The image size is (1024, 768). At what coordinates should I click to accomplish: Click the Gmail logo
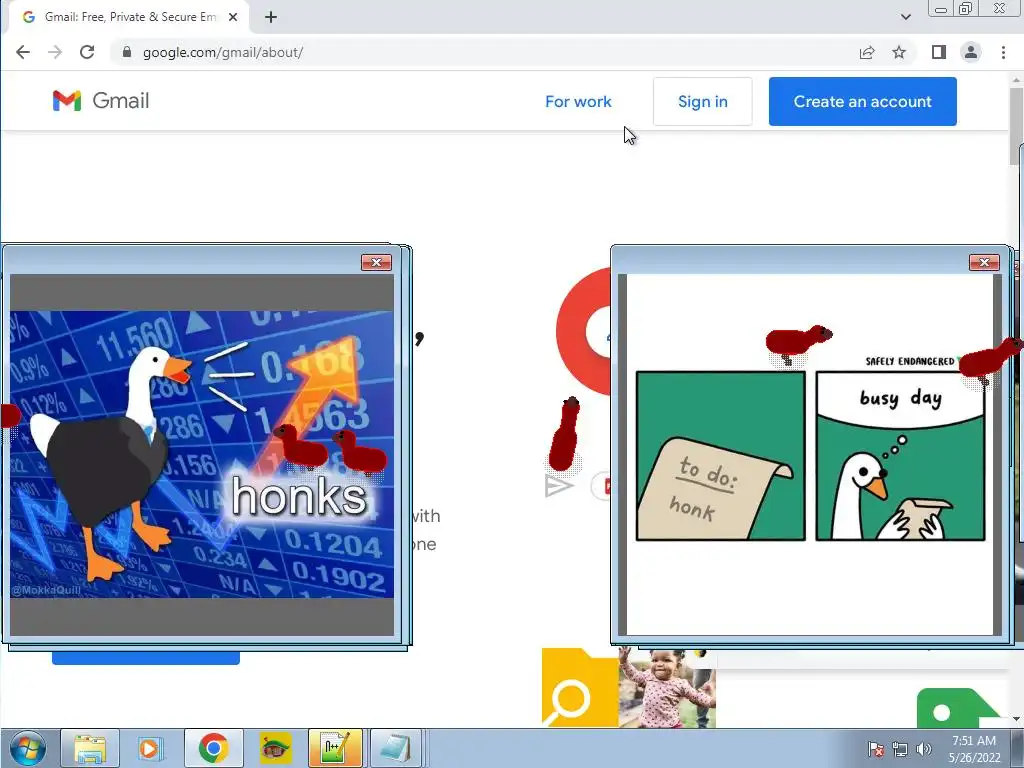[x=101, y=101]
